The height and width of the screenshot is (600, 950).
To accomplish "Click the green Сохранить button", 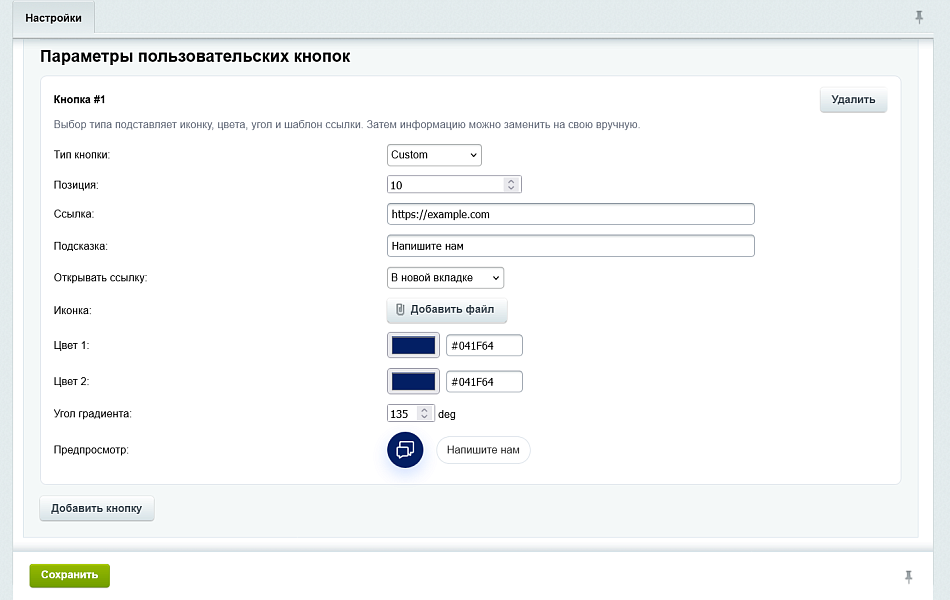I will (x=69, y=575).
